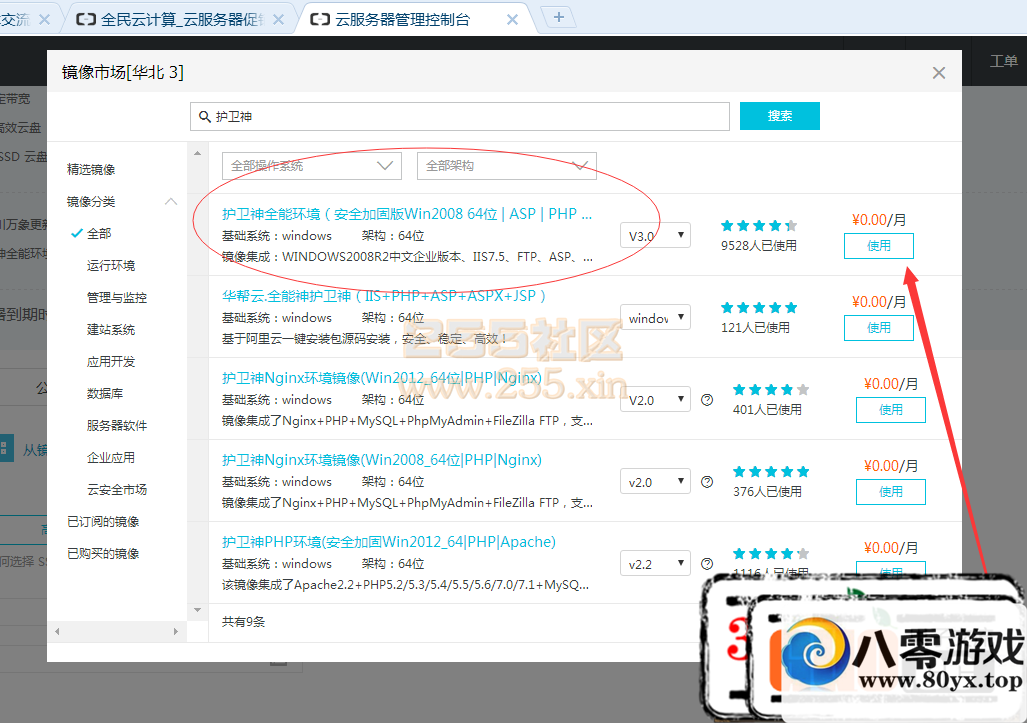Click 9528人已使用 usage count text
This screenshot has height=723, width=1027.
click(x=759, y=246)
